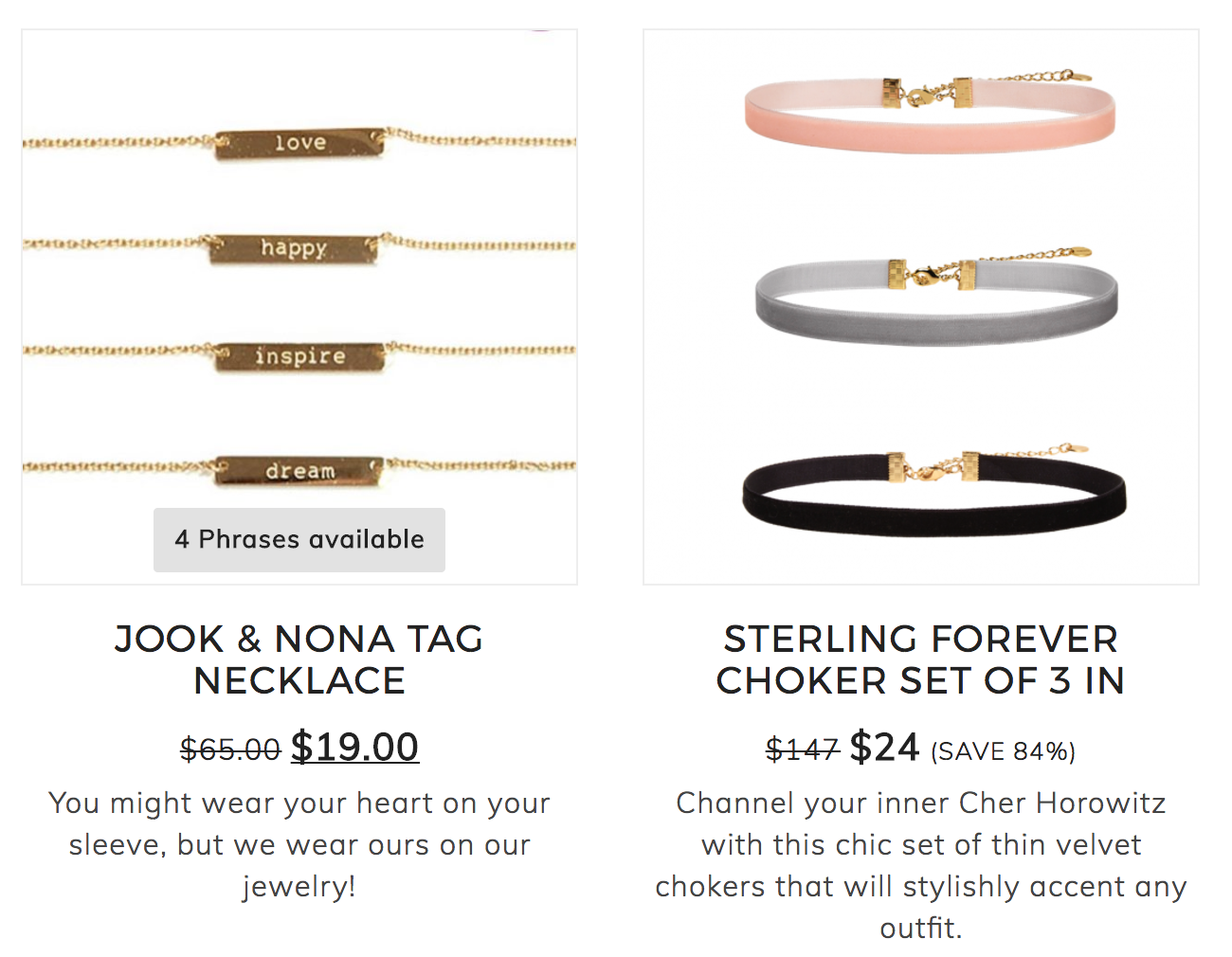The image size is (1232, 957).
Task: Click the crossed-out $65.00 original price
Action: point(230,749)
